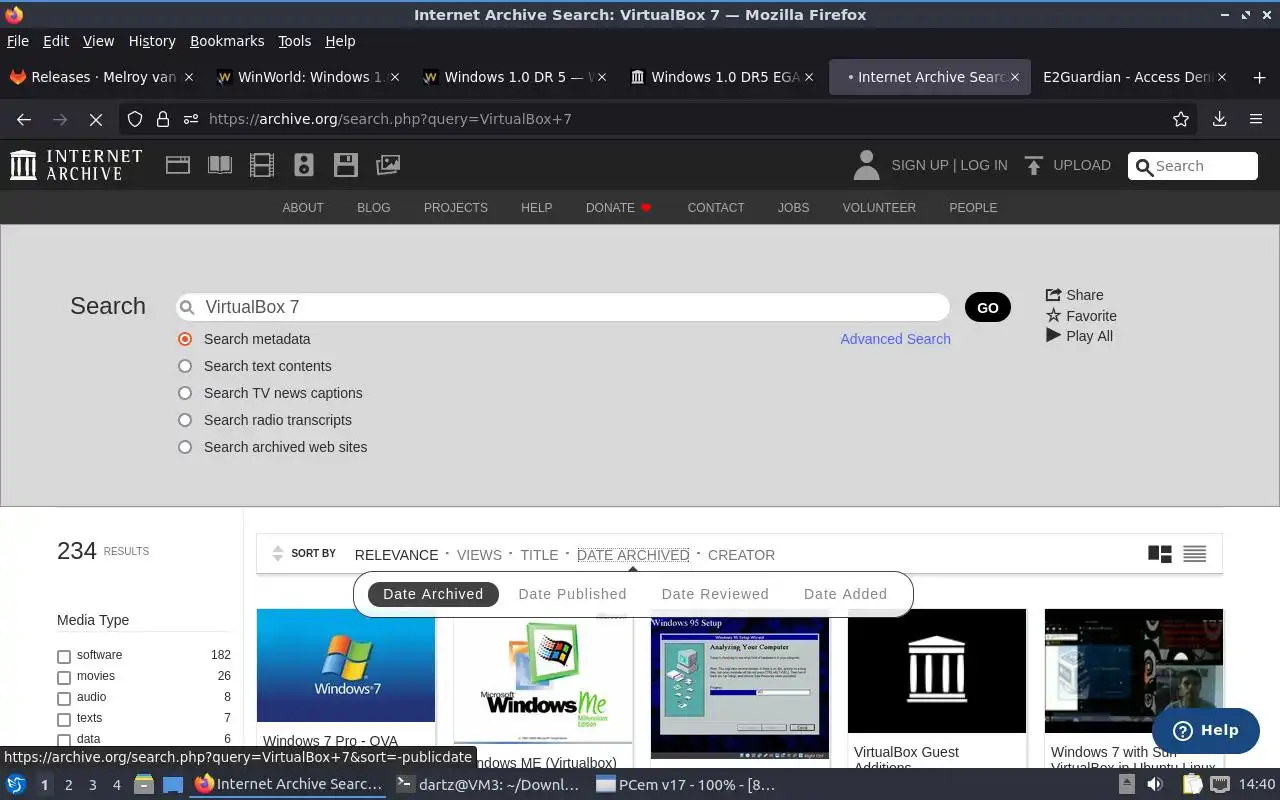Click the upload arrow icon

pyautogui.click(x=1034, y=165)
